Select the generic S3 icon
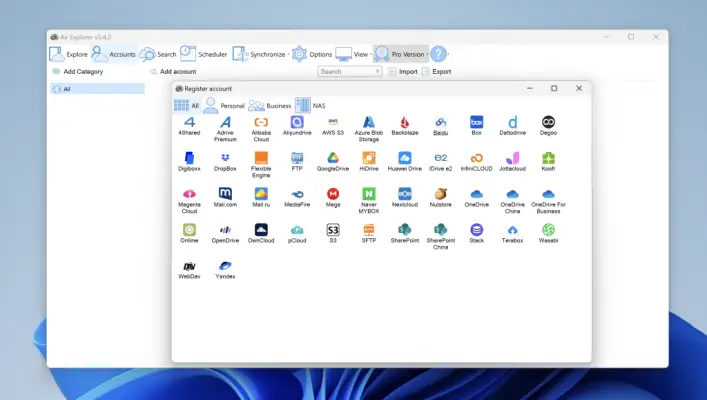707x400 pixels. tap(333, 234)
